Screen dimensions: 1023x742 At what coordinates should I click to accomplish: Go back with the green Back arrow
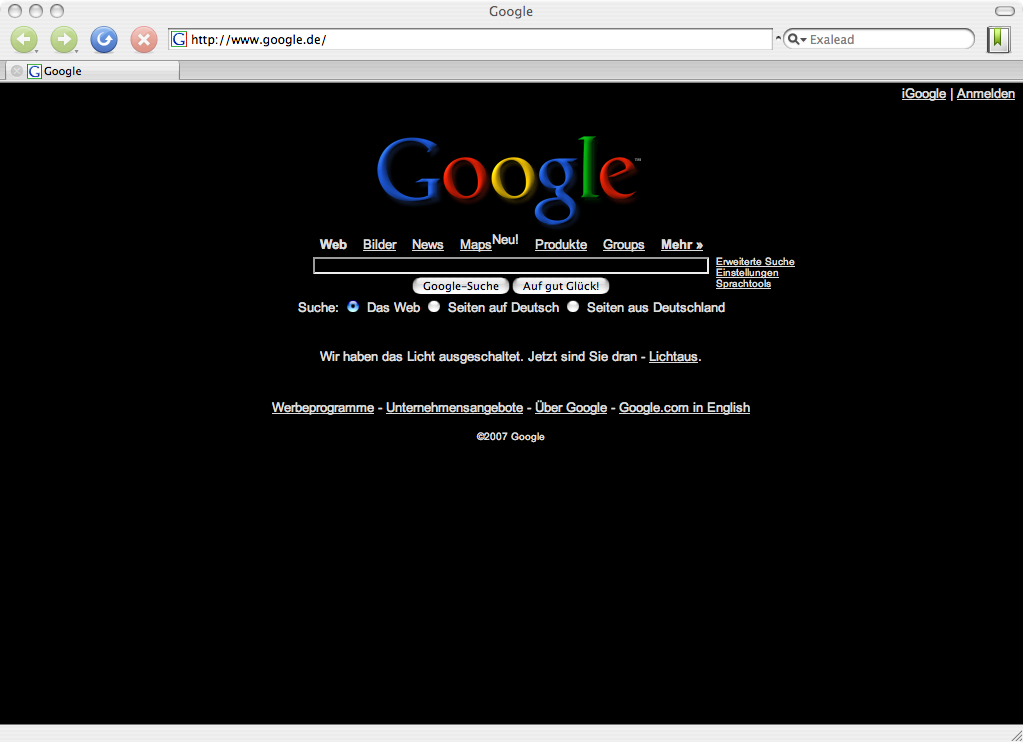(x=24, y=40)
